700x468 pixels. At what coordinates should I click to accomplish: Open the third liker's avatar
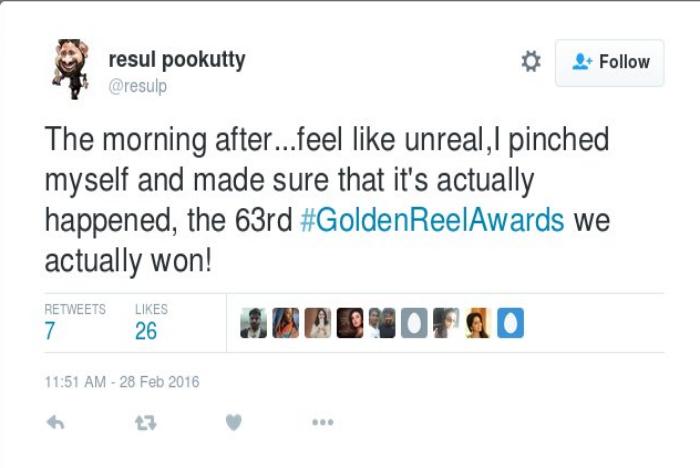click(x=318, y=322)
